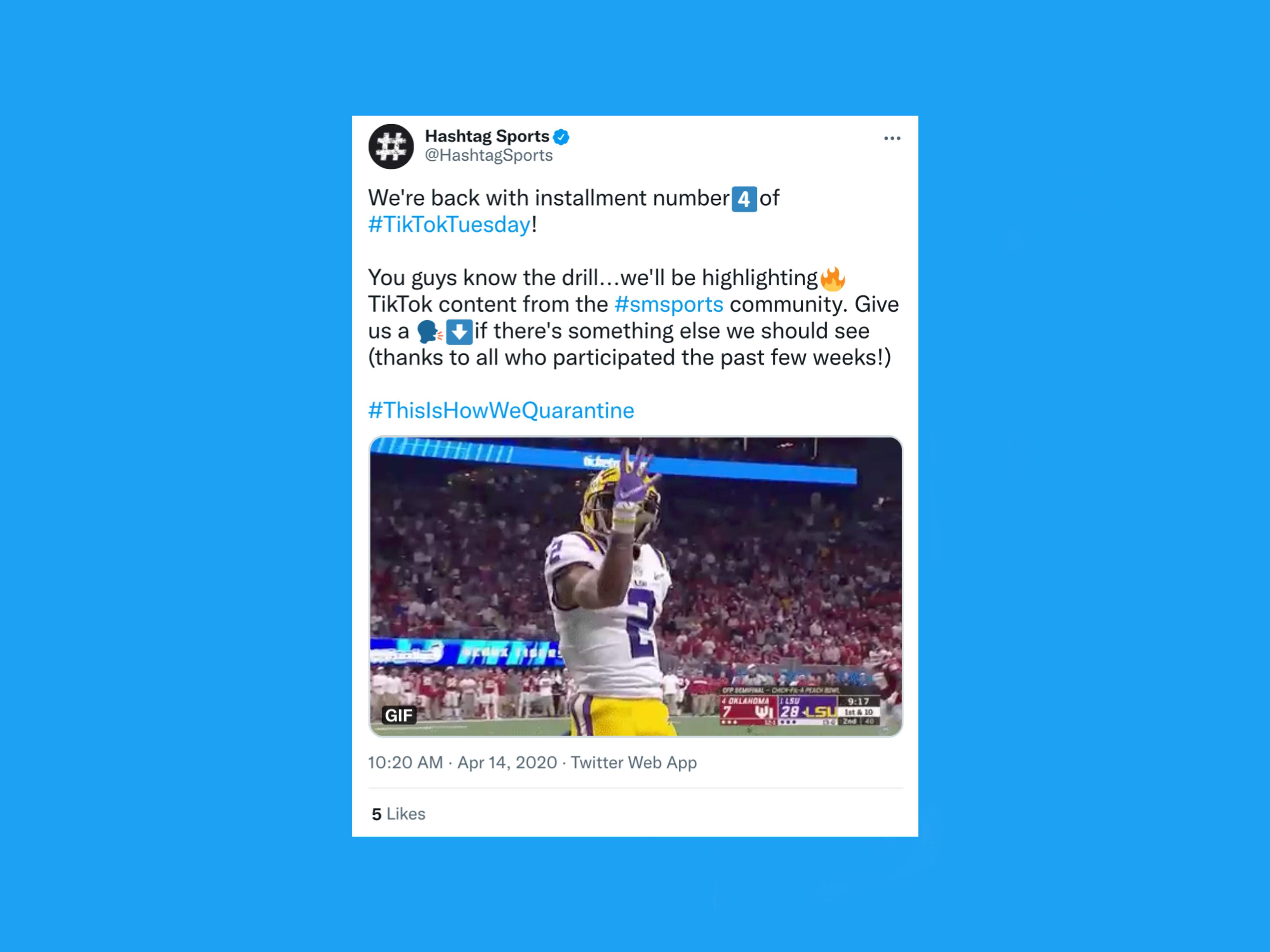Open the #TikTokTuesday hashtag

(449, 224)
